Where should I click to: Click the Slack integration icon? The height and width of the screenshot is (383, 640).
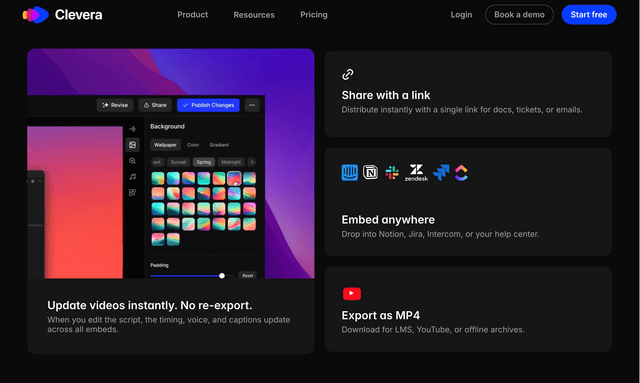392,172
